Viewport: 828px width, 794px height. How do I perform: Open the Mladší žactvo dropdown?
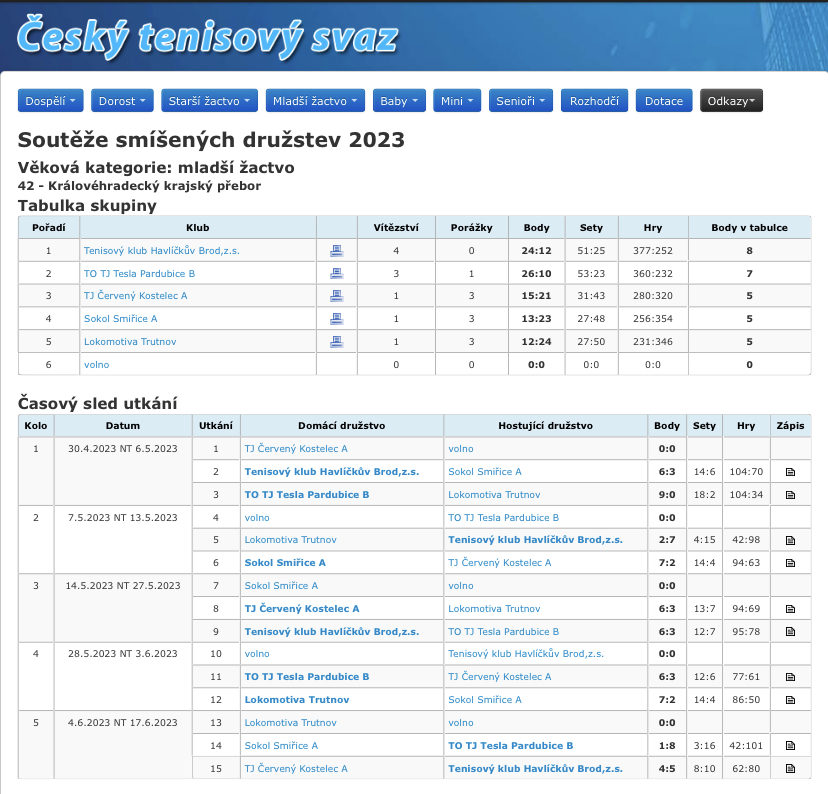(315, 101)
